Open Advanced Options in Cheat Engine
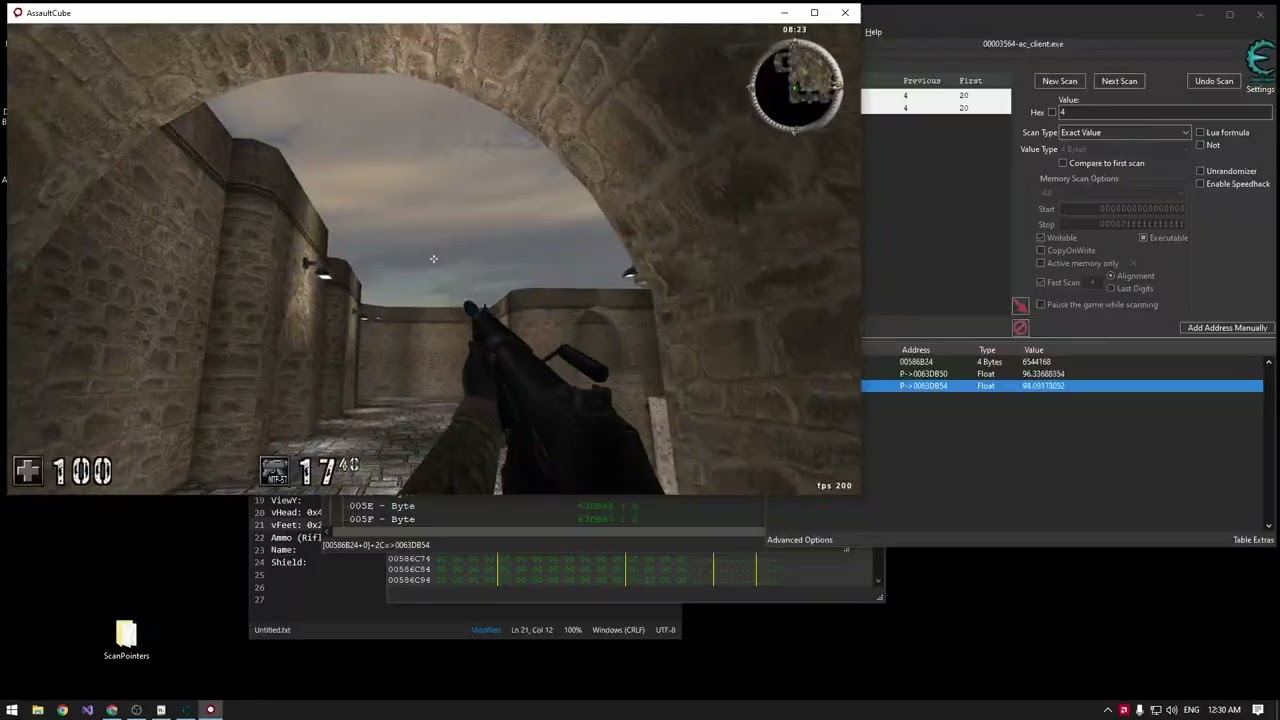The width and height of the screenshot is (1280, 720). tap(800, 540)
